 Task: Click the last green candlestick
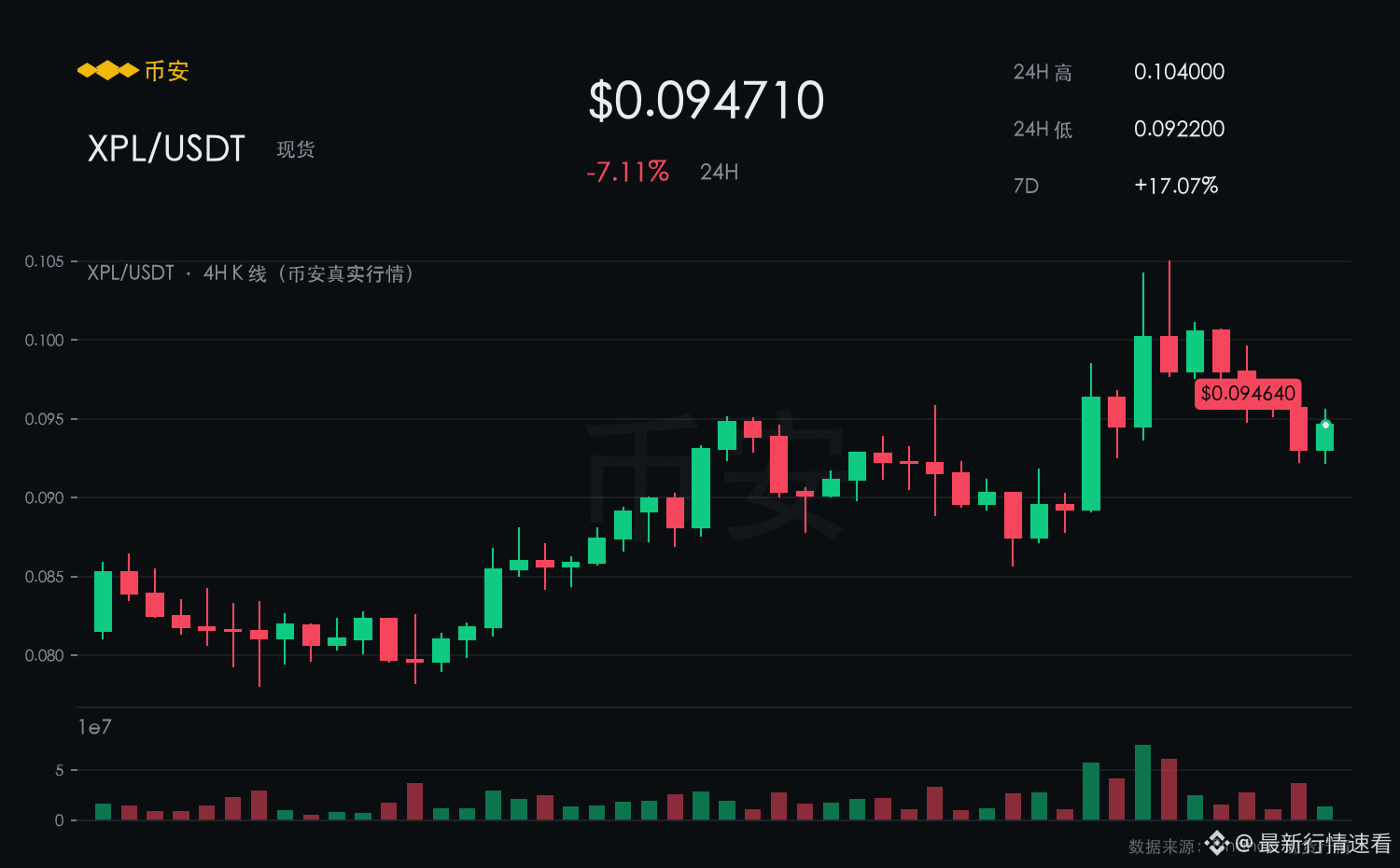(1324, 437)
